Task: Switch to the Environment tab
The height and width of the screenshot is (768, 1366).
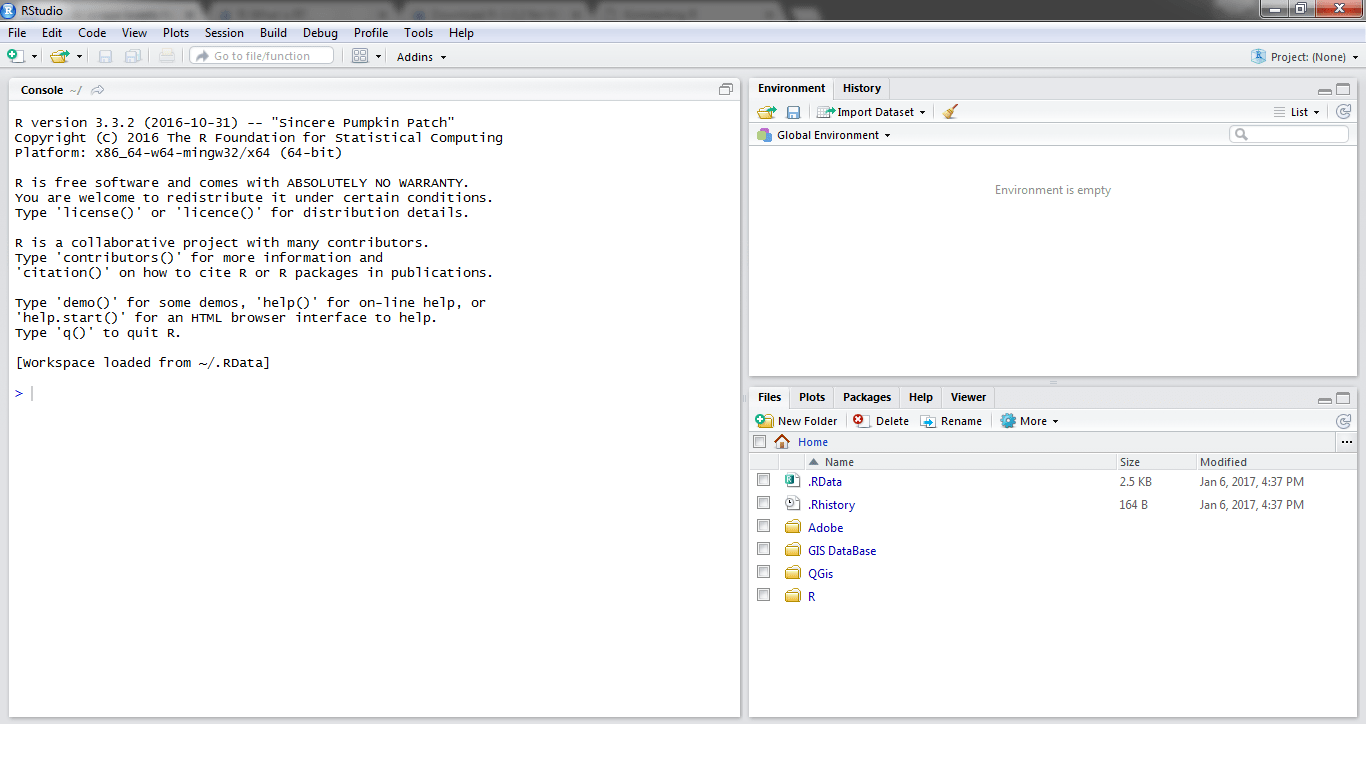Action: 791,88
